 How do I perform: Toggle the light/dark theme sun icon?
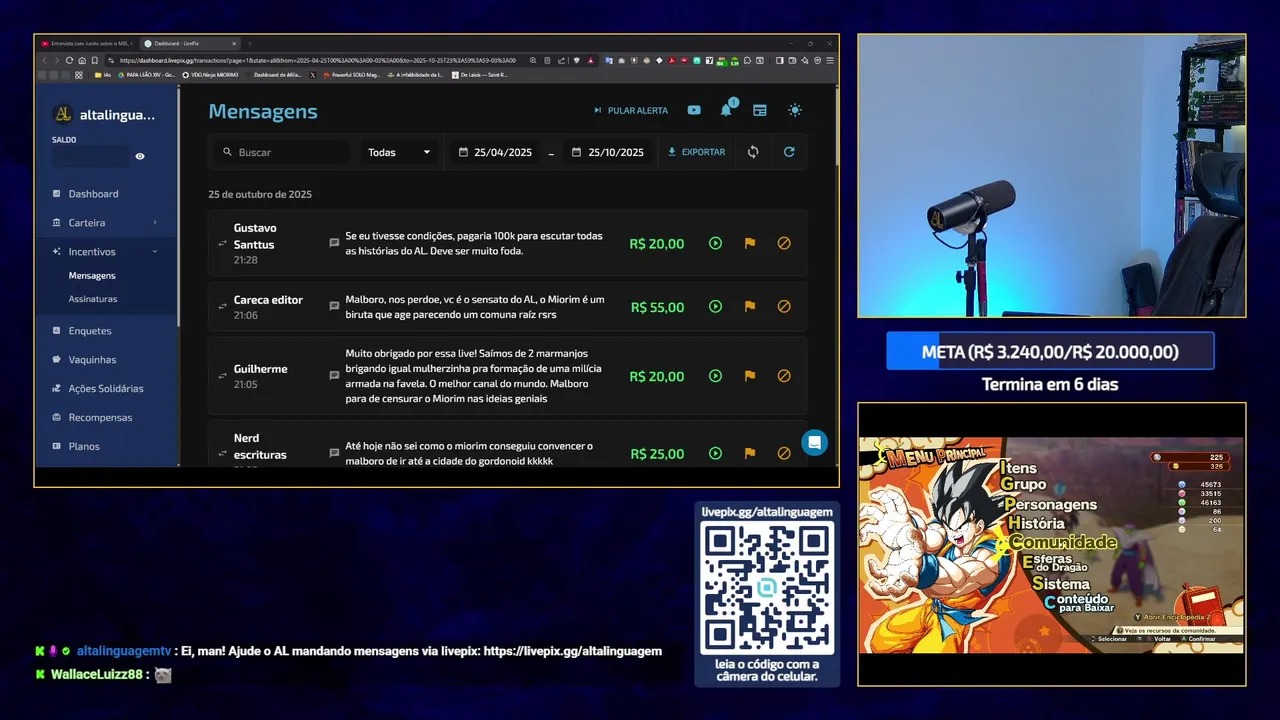[x=795, y=110]
